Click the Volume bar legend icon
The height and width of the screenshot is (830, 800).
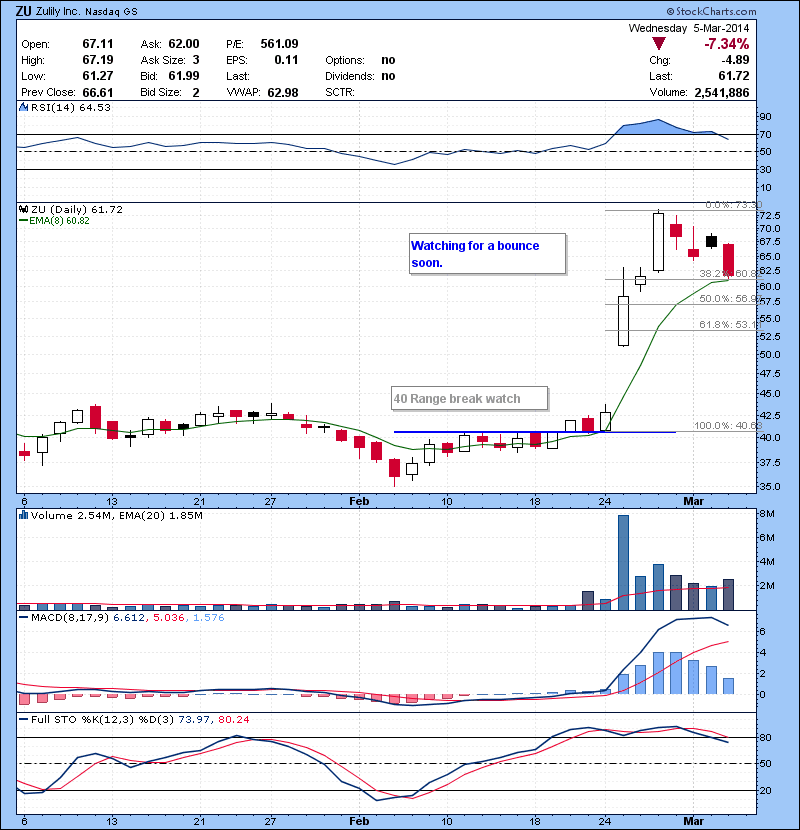pyautogui.click(x=23, y=516)
